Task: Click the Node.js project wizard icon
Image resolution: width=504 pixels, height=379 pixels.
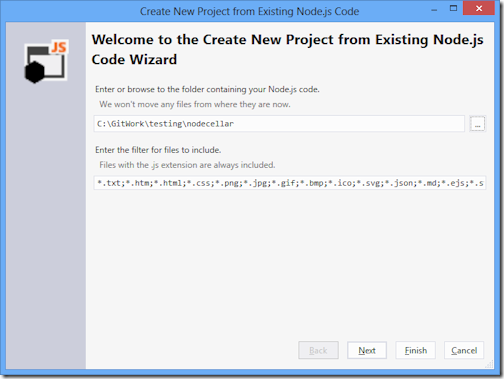Action: [46, 62]
